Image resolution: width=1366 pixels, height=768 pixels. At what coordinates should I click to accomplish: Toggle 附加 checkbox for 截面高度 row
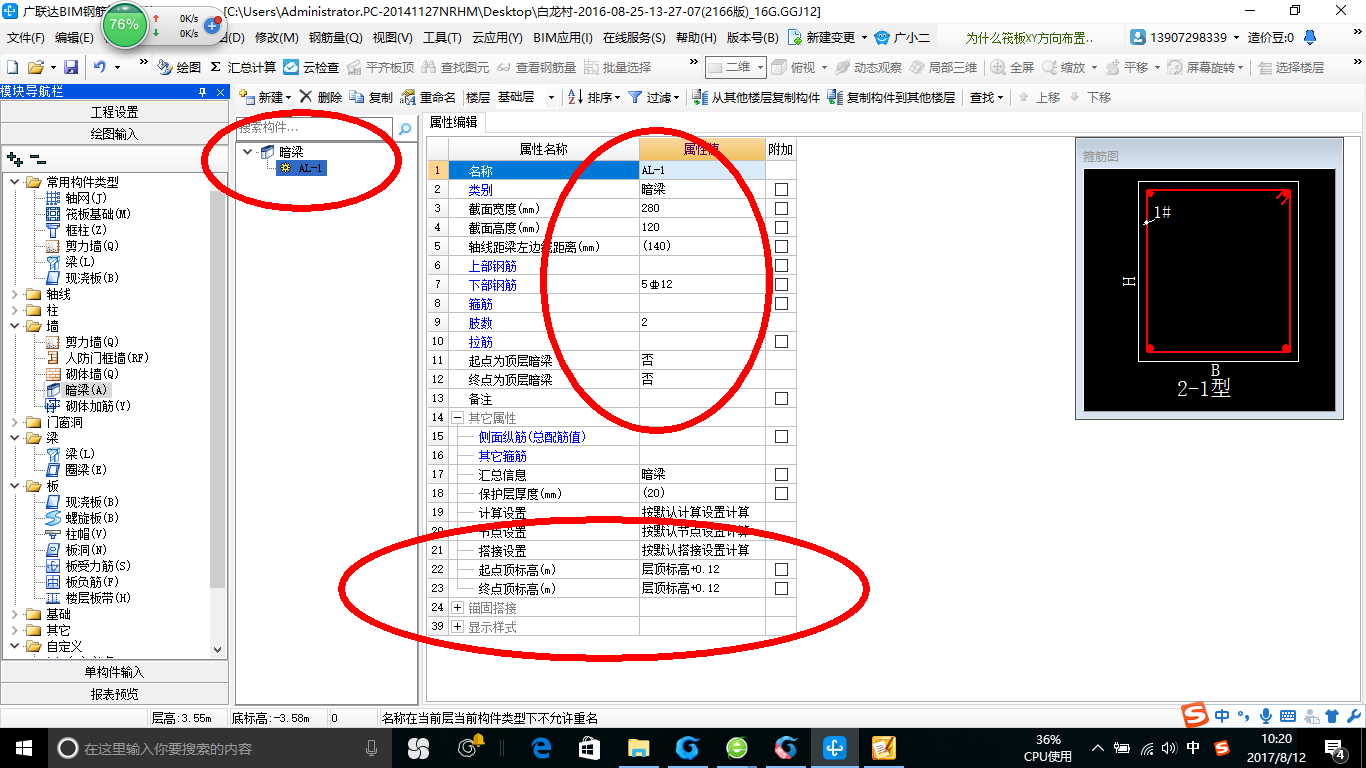click(x=781, y=227)
